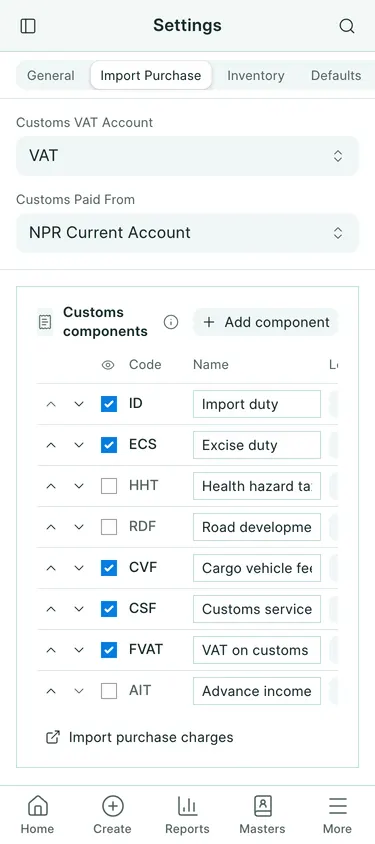Switch to General tab

(x=51, y=75)
